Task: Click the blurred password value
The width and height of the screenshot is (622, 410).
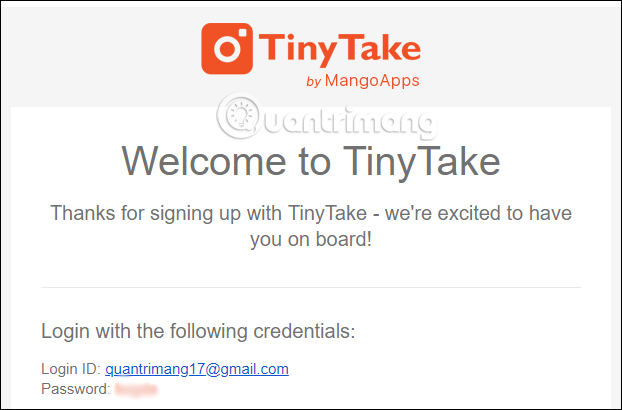Action: pos(136,389)
